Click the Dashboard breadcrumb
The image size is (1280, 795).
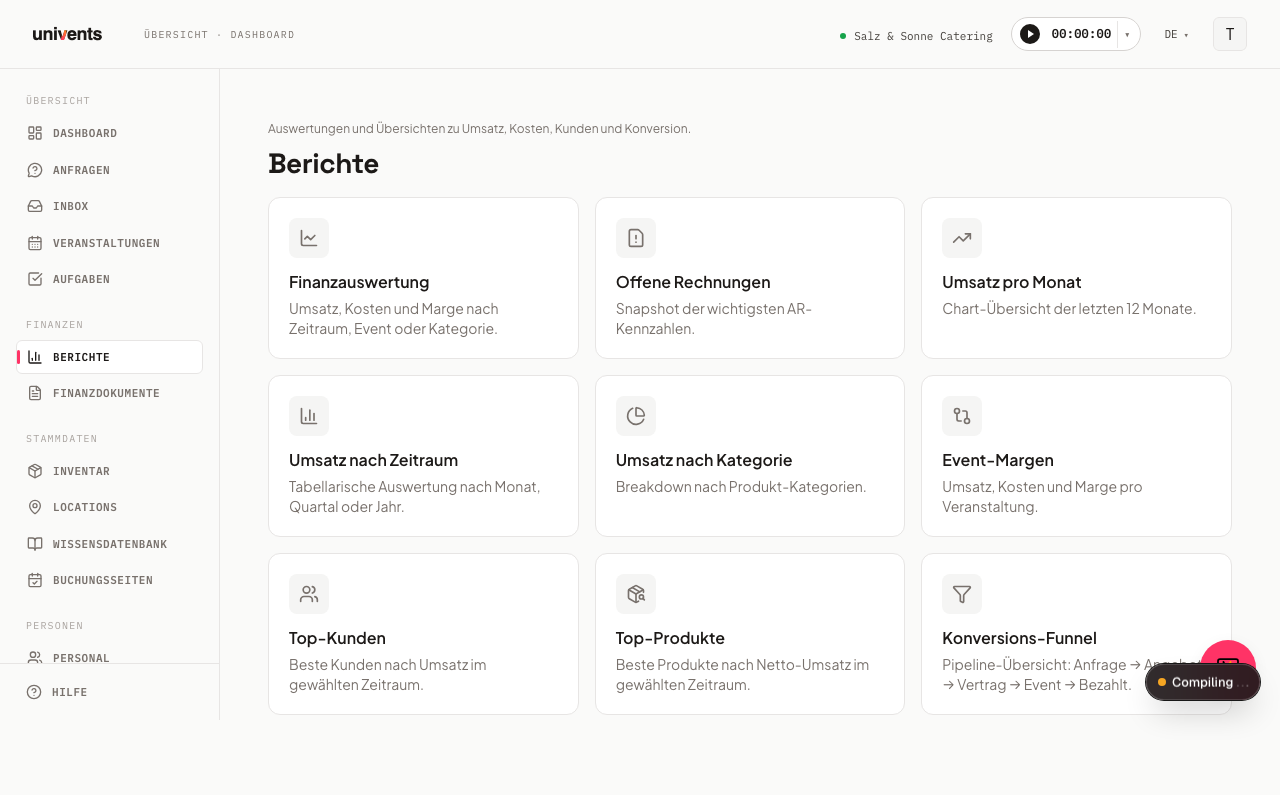tap(263, 35)
